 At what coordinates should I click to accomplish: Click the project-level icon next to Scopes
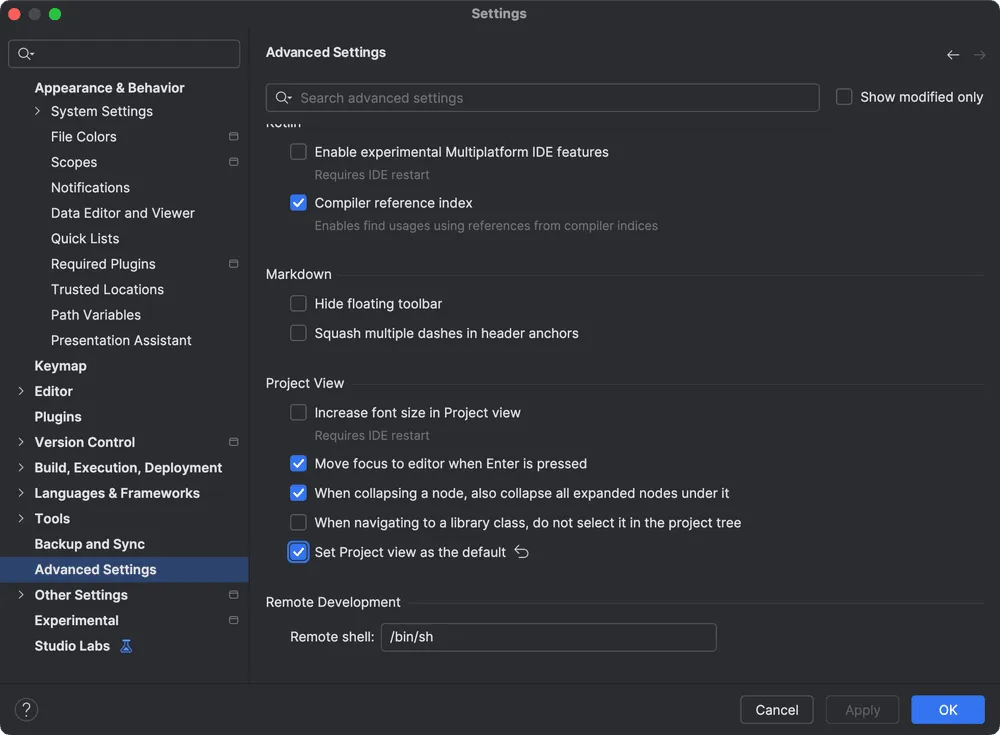[x=233, y=161]
